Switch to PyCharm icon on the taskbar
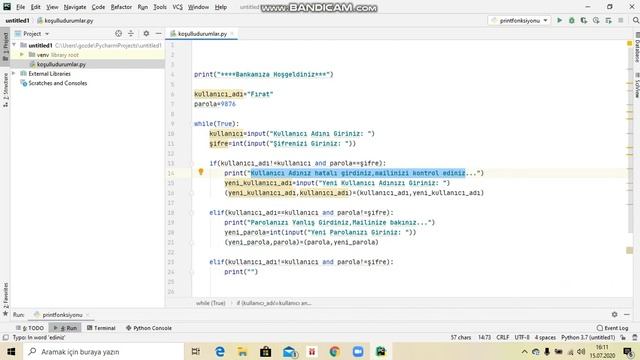This screenshot has width=640, height=360. coord(381,351)
